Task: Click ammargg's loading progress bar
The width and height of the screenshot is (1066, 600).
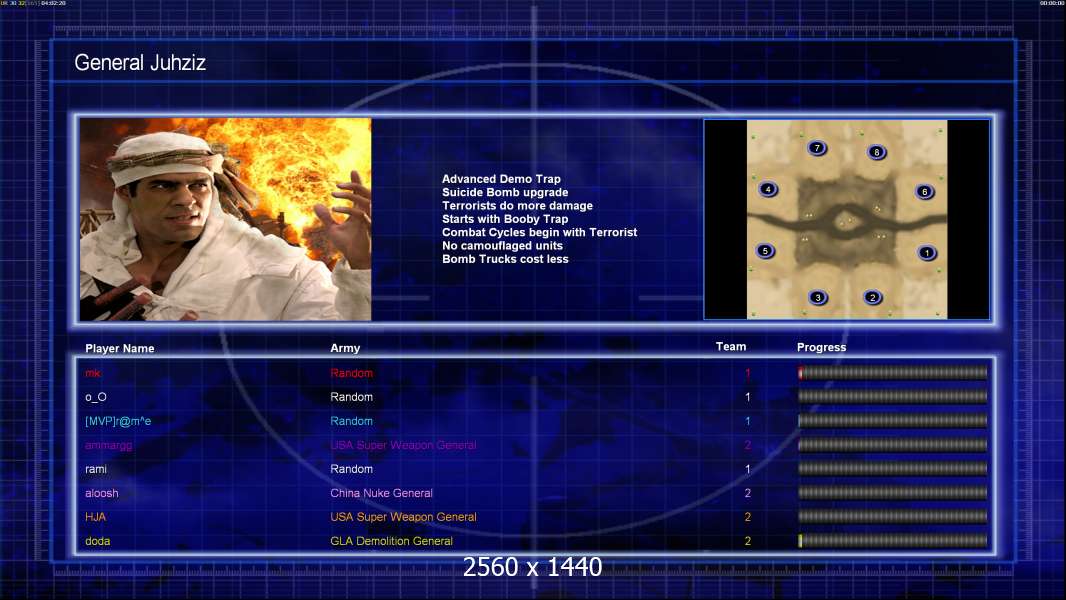Action: [x=893, y=445]
